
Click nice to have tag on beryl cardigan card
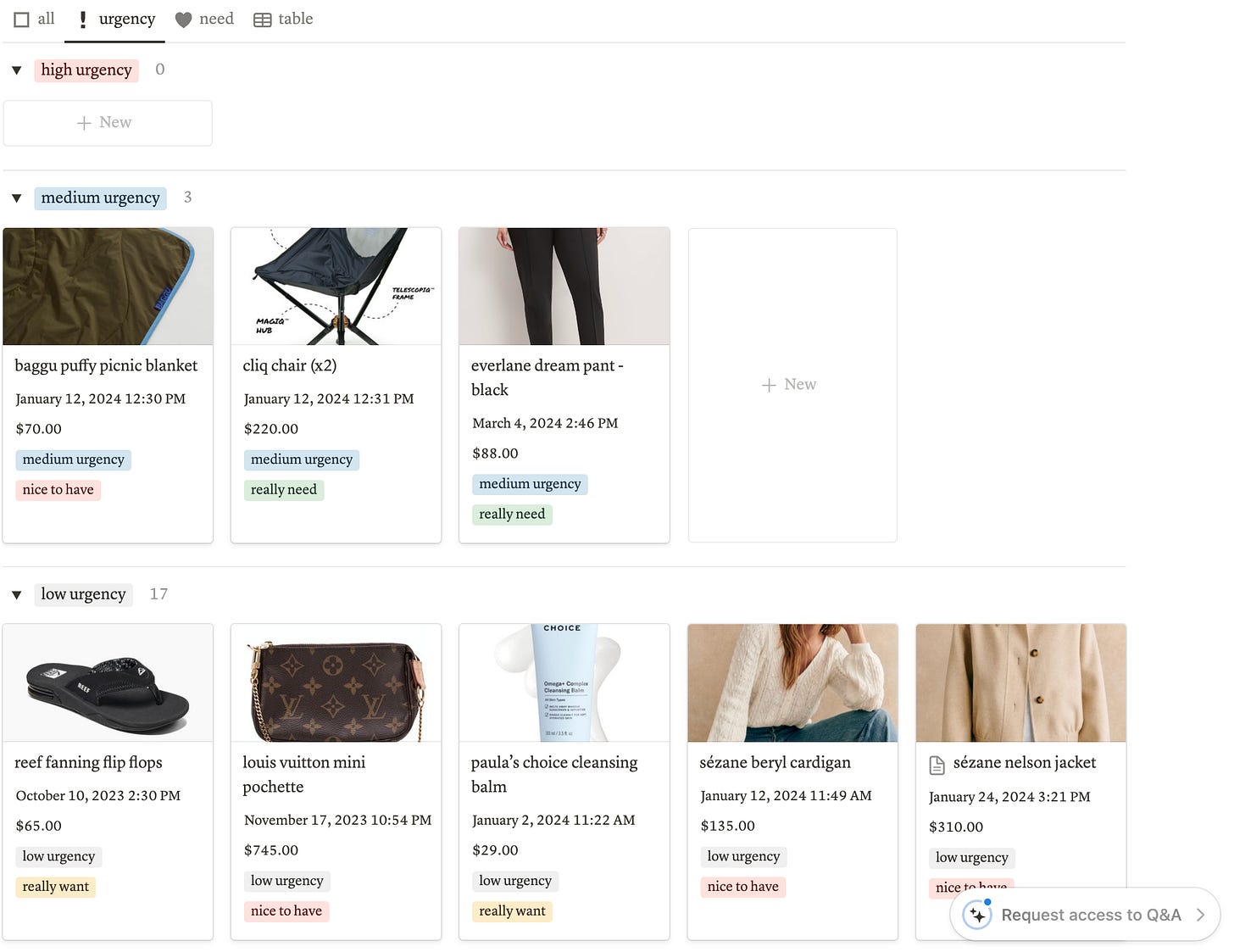743,887
